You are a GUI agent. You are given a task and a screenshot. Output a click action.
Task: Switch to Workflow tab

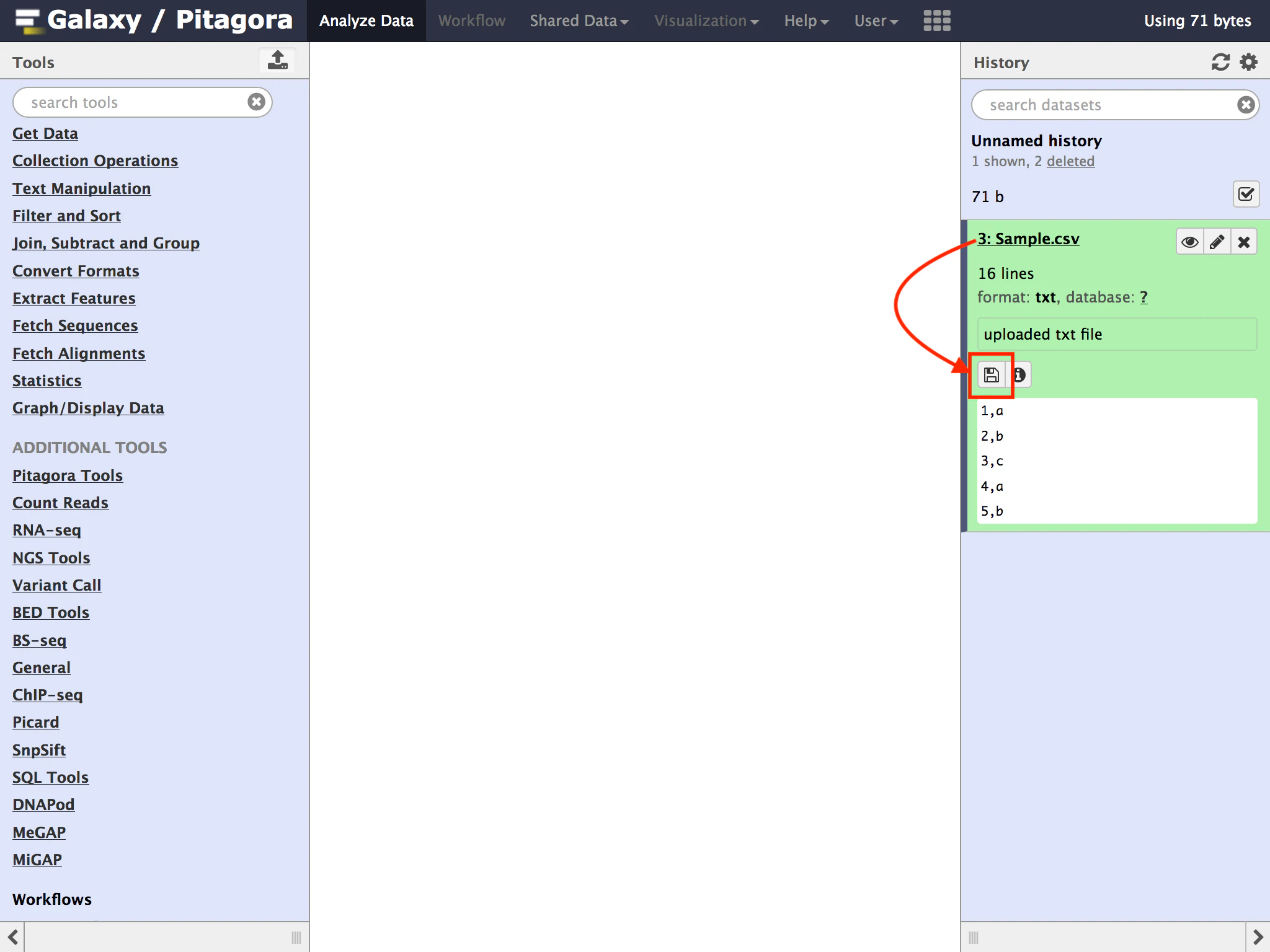coord(472,21)
